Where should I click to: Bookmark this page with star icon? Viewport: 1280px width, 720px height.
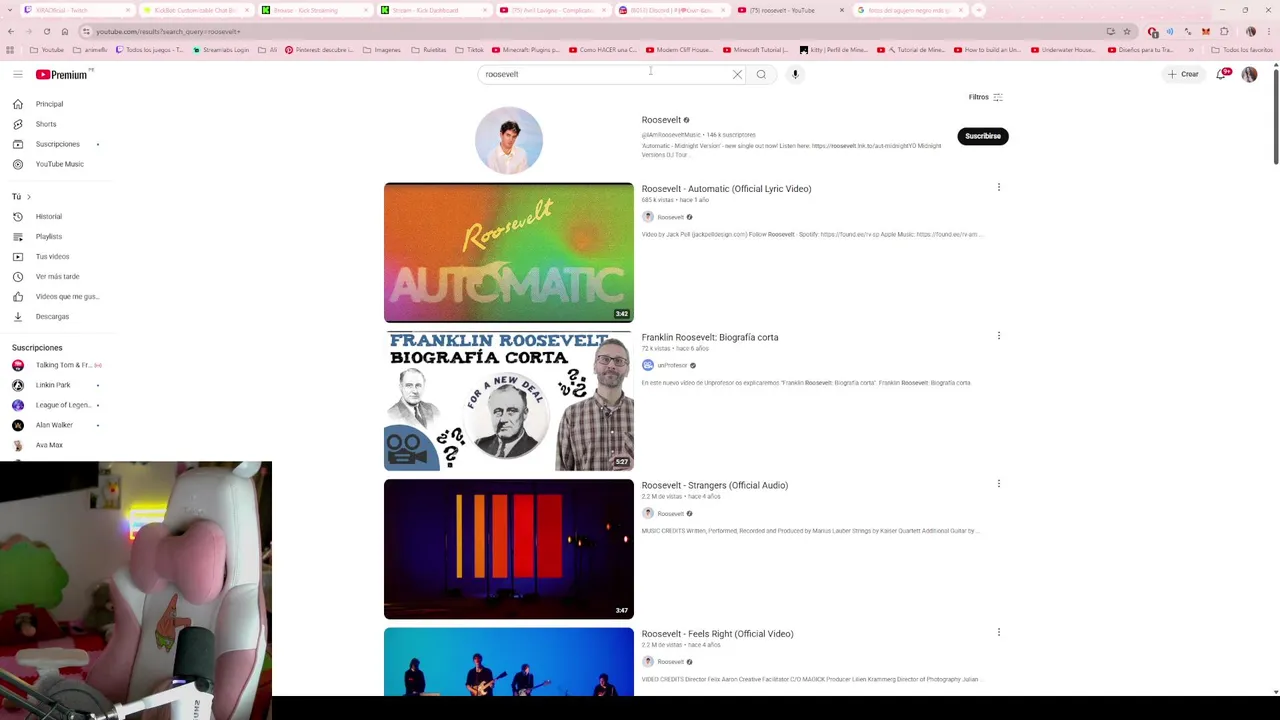[x=1127, y=32]
